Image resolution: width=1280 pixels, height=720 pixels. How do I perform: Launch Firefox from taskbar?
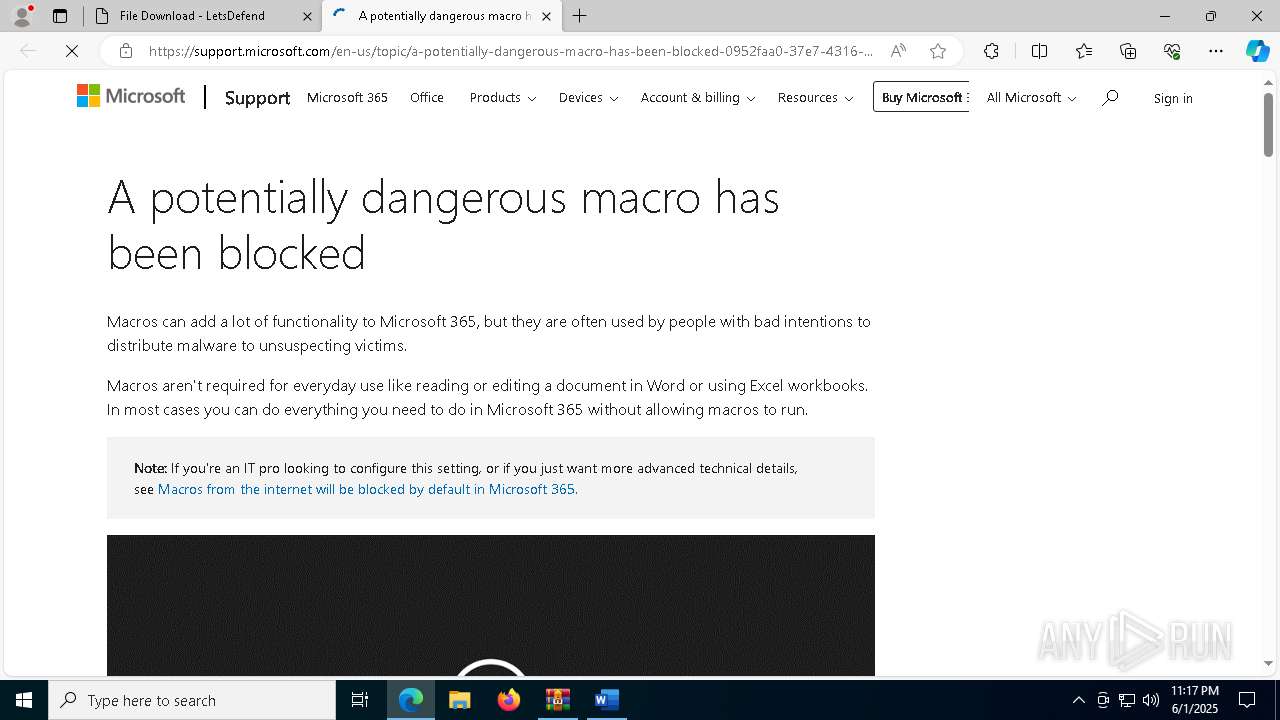[x=509, y=700]
